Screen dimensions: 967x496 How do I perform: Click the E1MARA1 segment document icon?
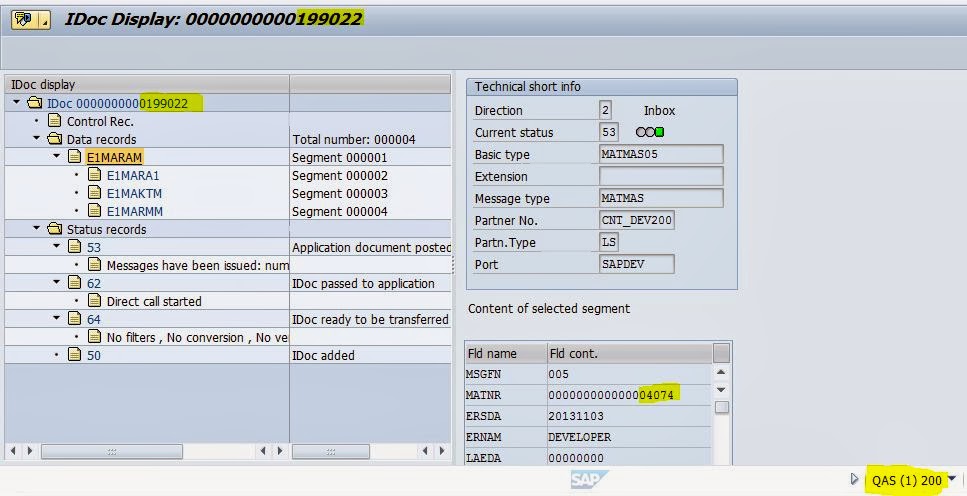pos(95,175)
